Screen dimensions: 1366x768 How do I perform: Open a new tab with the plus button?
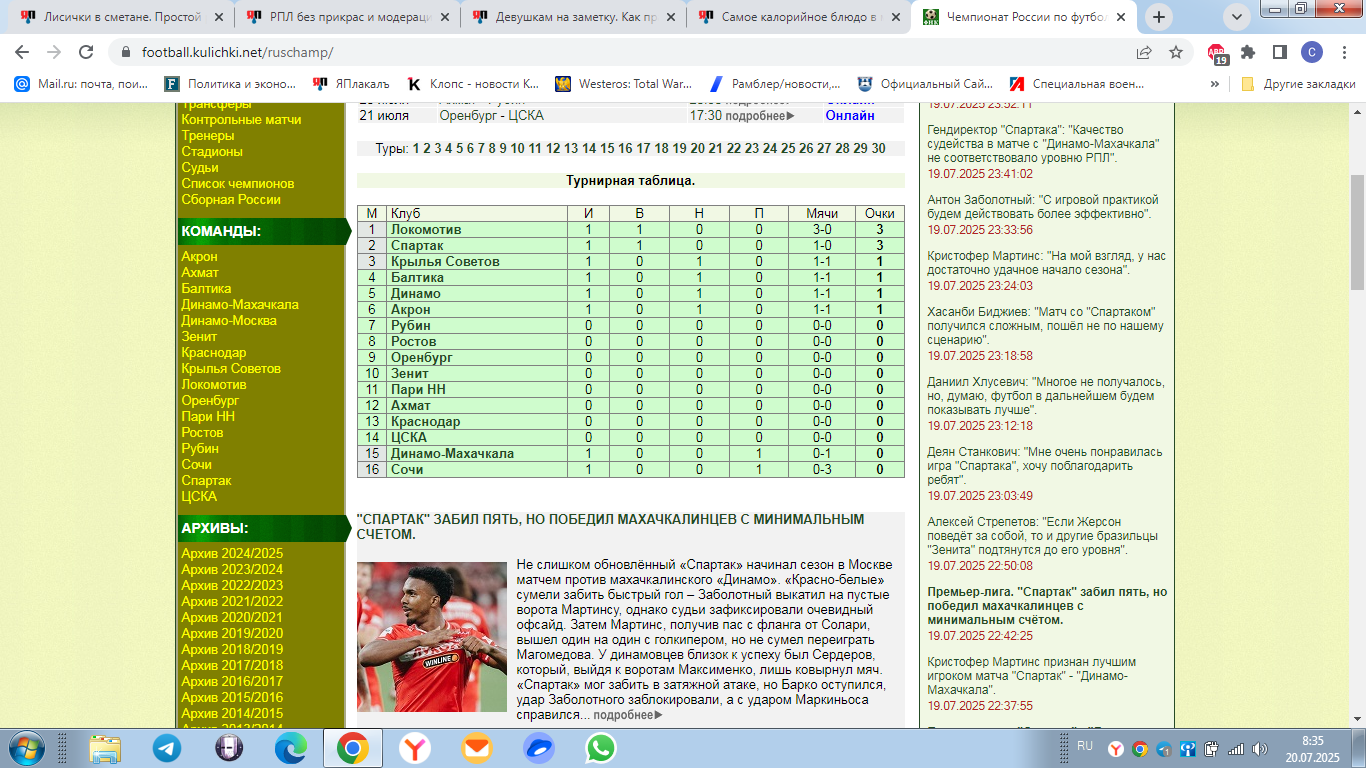1159,16
